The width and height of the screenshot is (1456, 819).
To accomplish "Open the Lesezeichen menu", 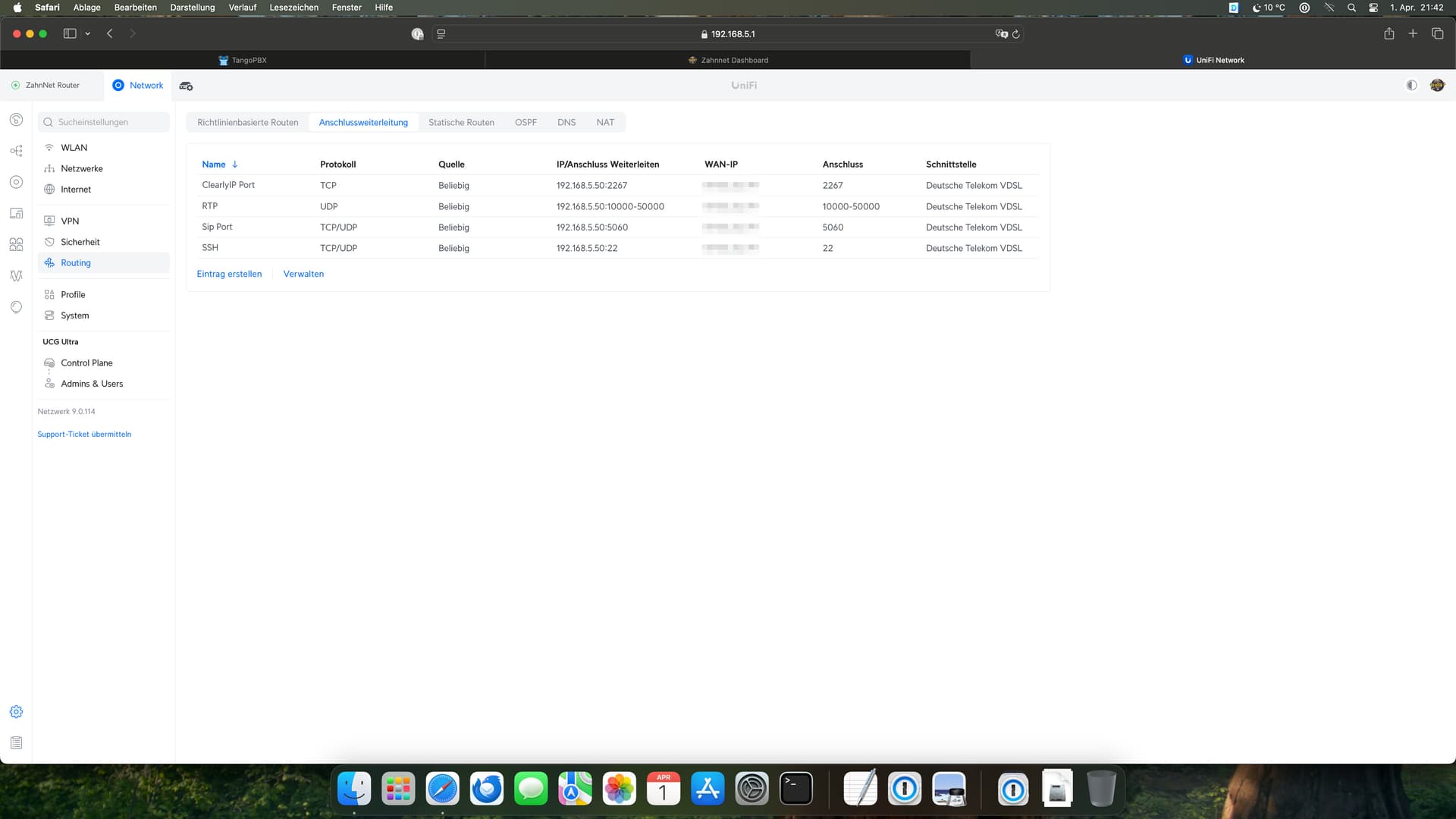I will click(x=293, y=8).
